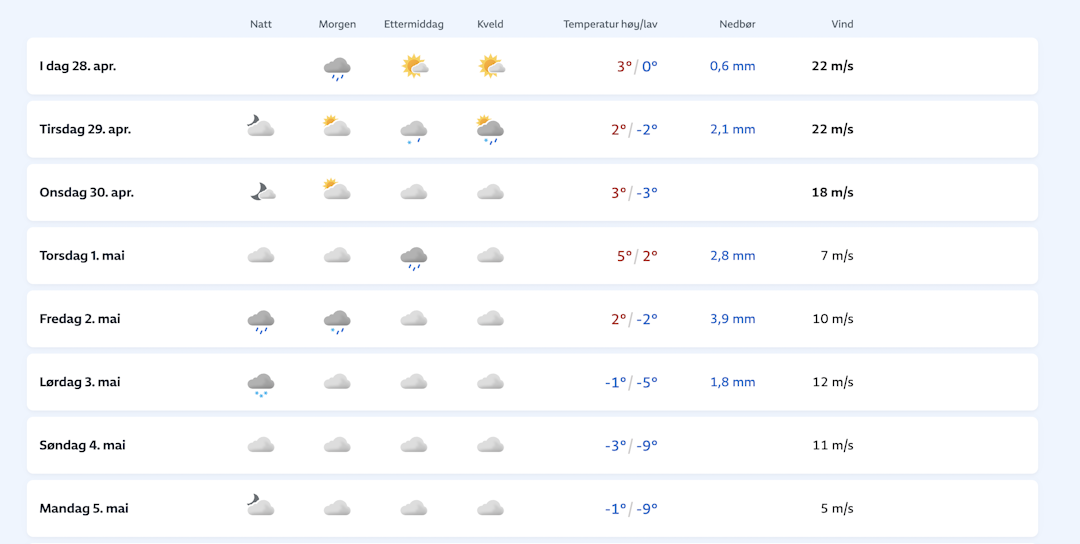Image resolution: width=1080 pixels, height=544 pixels.
Task: Click Tirsdag 29. apr. evening sleet icon
Action: point(490,130)
